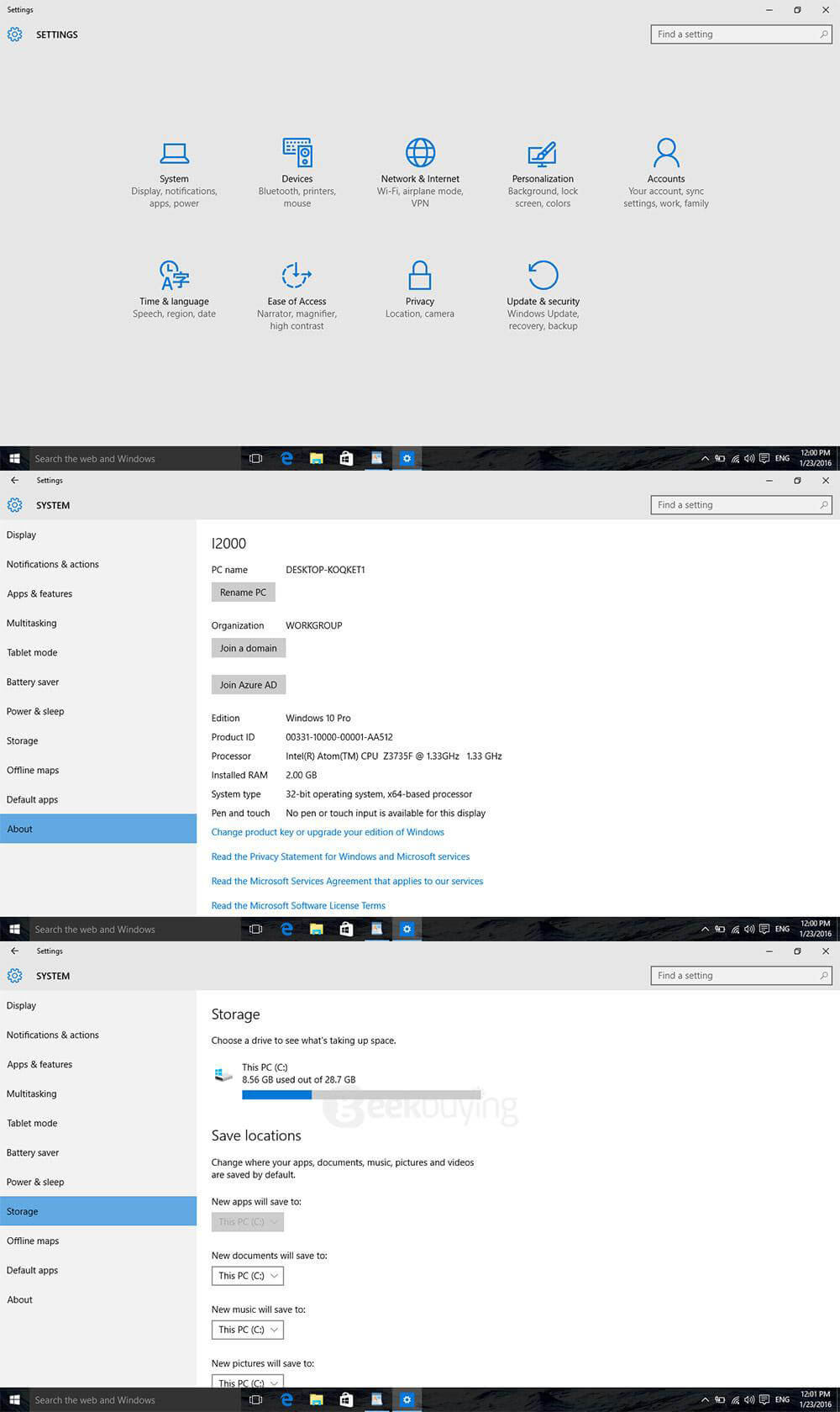The width and height of the screenshot is (840, 1412).
Task: Click the 12:01 PM clock under Storage page
Action: pyautogui.click(x=815, y=1400)
